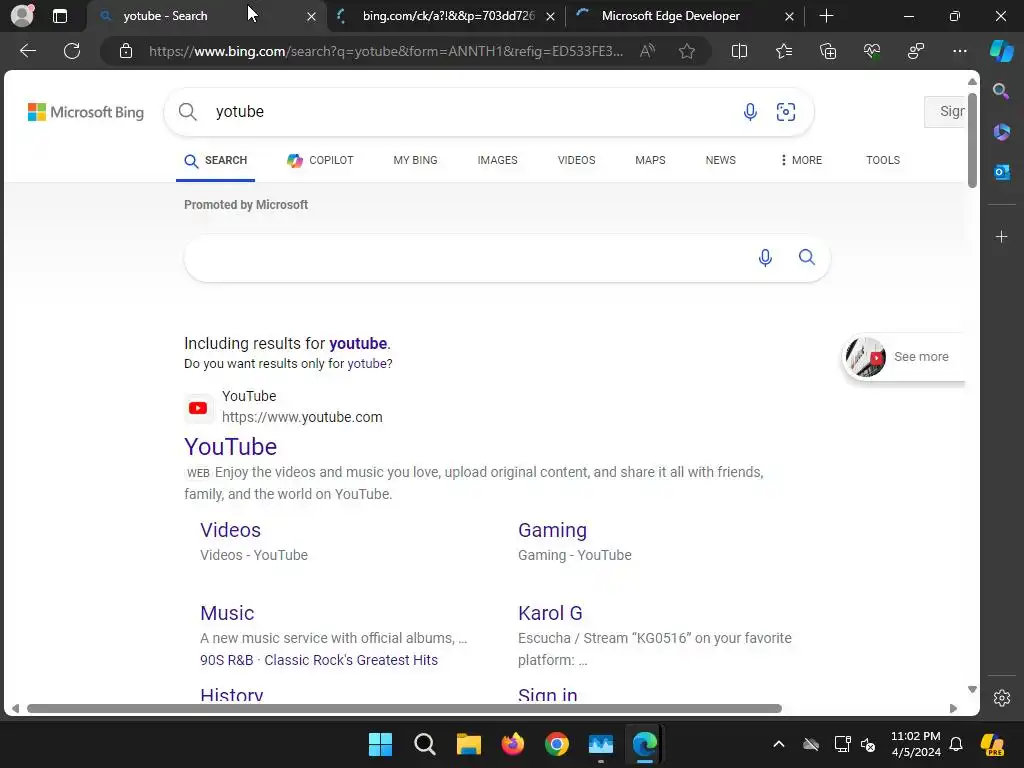Open split screen view
1024x768 pixels.
739,51
